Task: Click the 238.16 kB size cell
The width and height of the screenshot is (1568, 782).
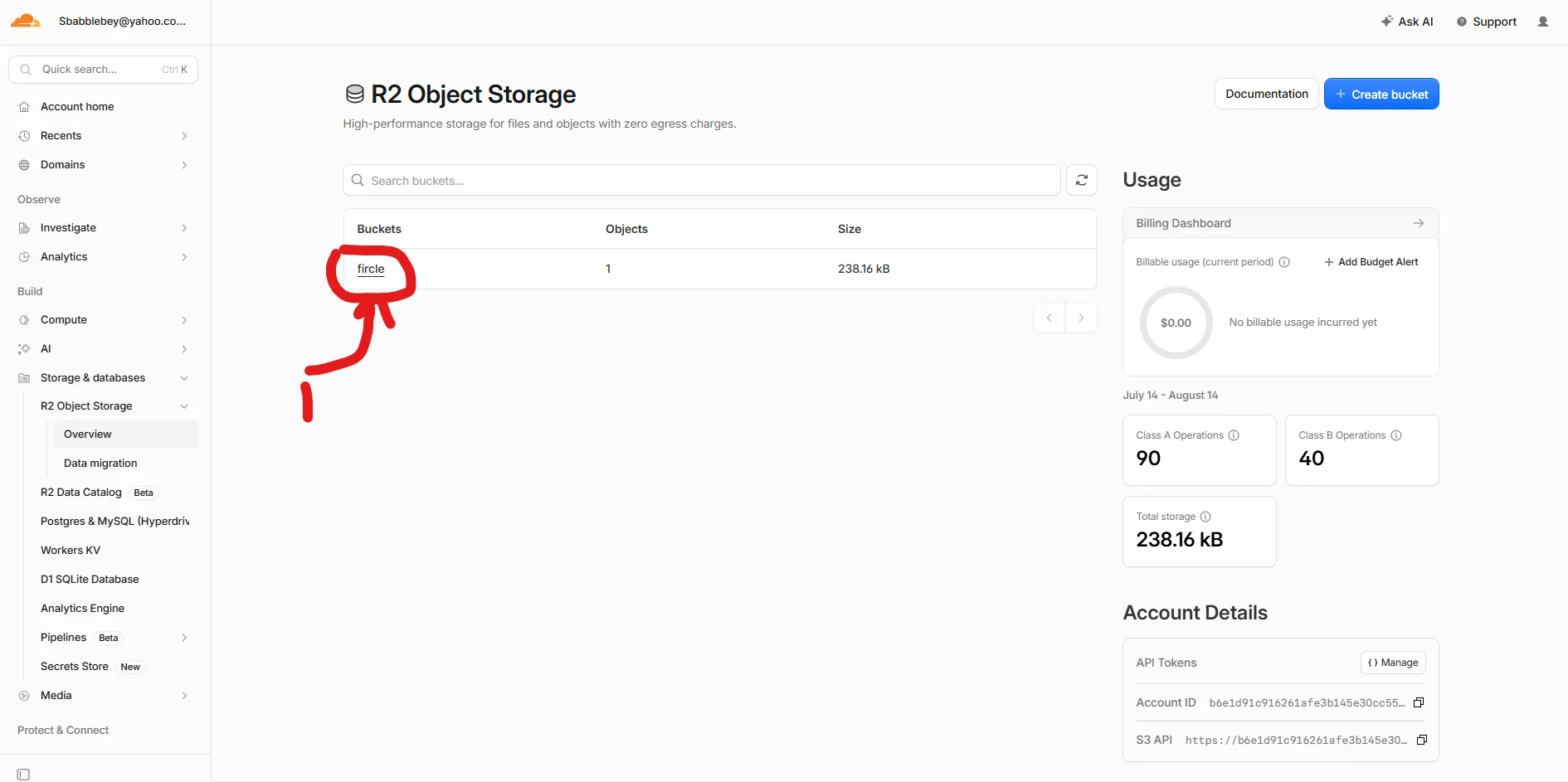Action: (864, 269)
